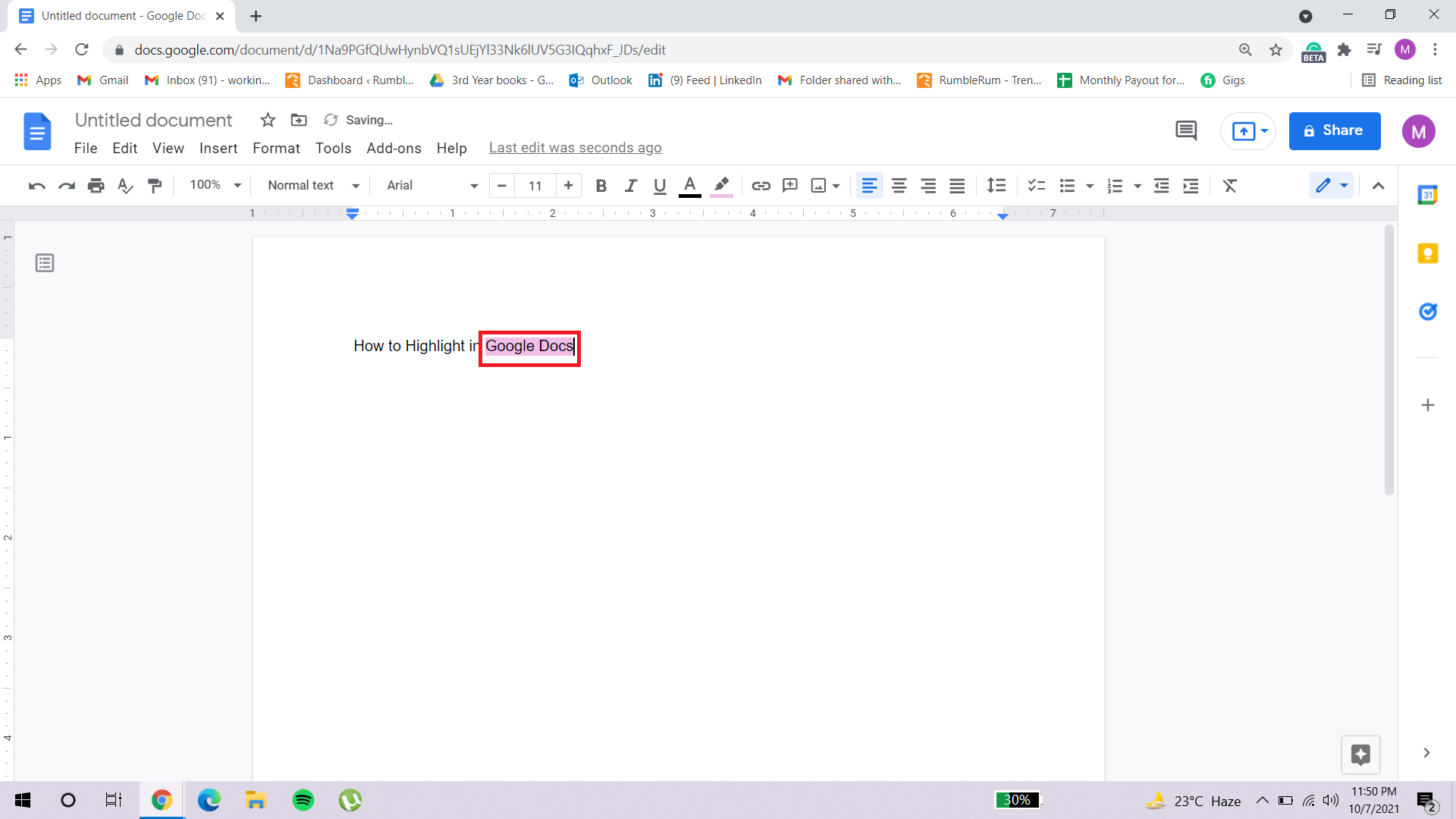Open the Help menu
This screenshot has height=819, width=1456.
452,148
